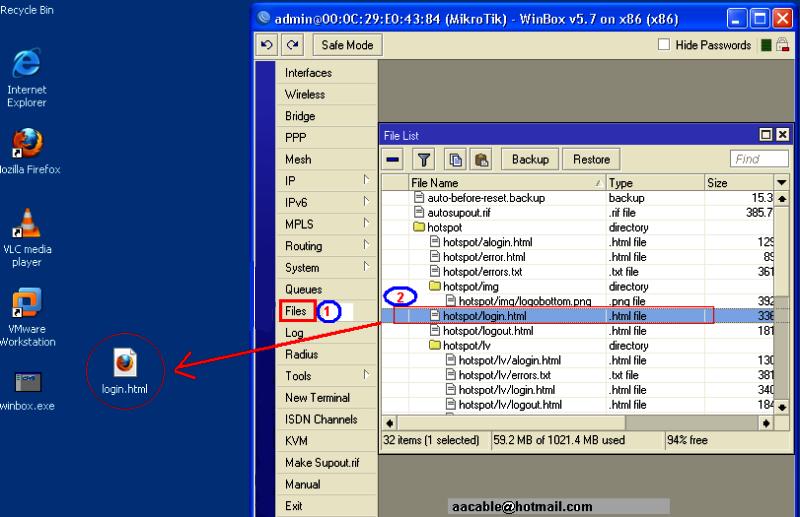The image size is (800, 517).
Task: Click the paste icon in File List toolbar
Action: tap(481, 160)
